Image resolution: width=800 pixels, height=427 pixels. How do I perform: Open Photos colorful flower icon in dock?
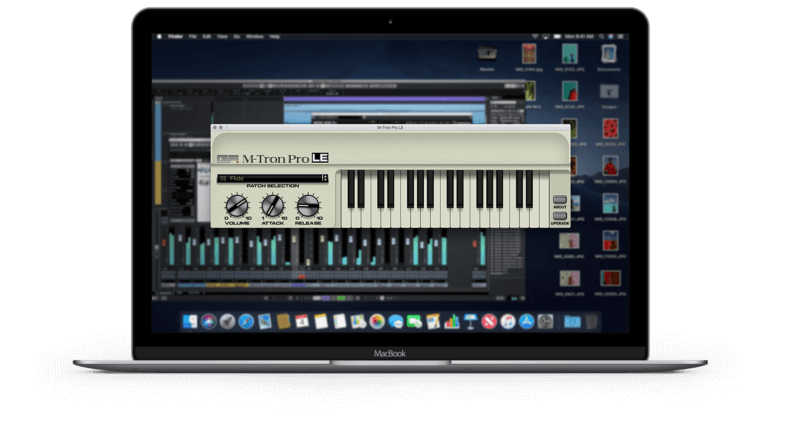(377, 322)
